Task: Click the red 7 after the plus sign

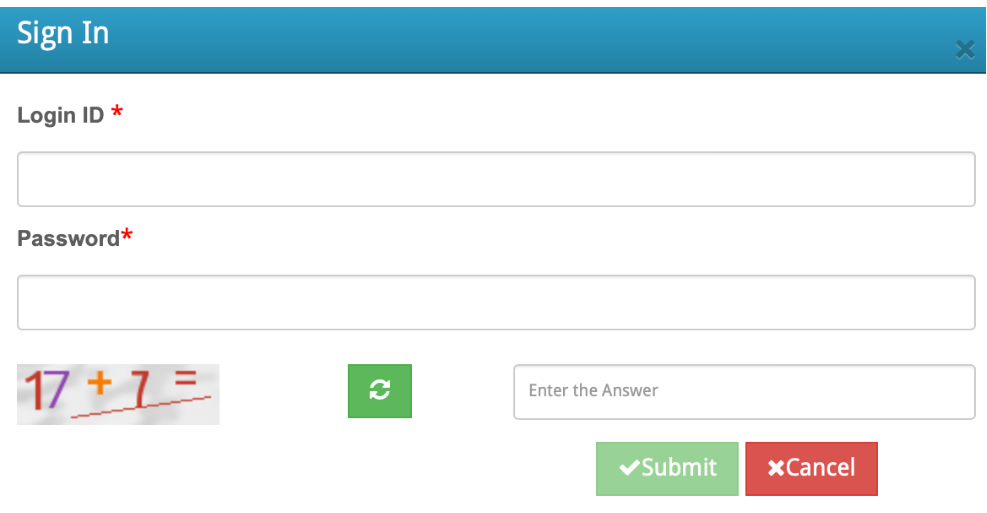Action: click(x=140, y=389)
